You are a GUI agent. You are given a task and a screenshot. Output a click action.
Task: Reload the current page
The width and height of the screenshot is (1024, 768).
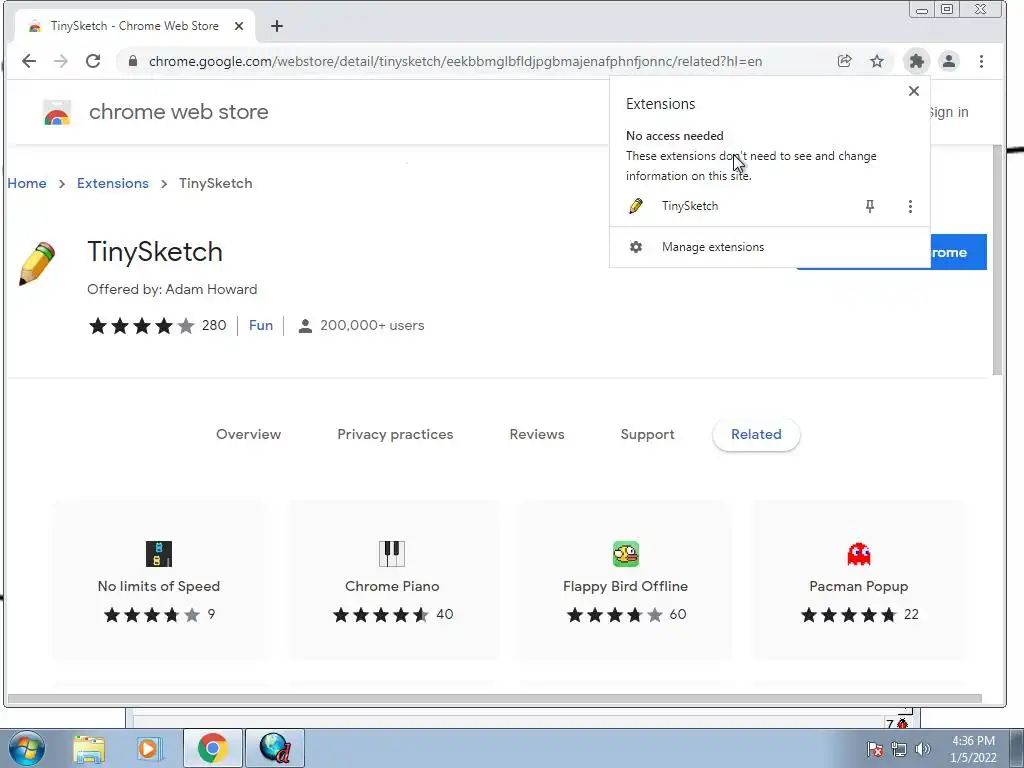(93, 61)
